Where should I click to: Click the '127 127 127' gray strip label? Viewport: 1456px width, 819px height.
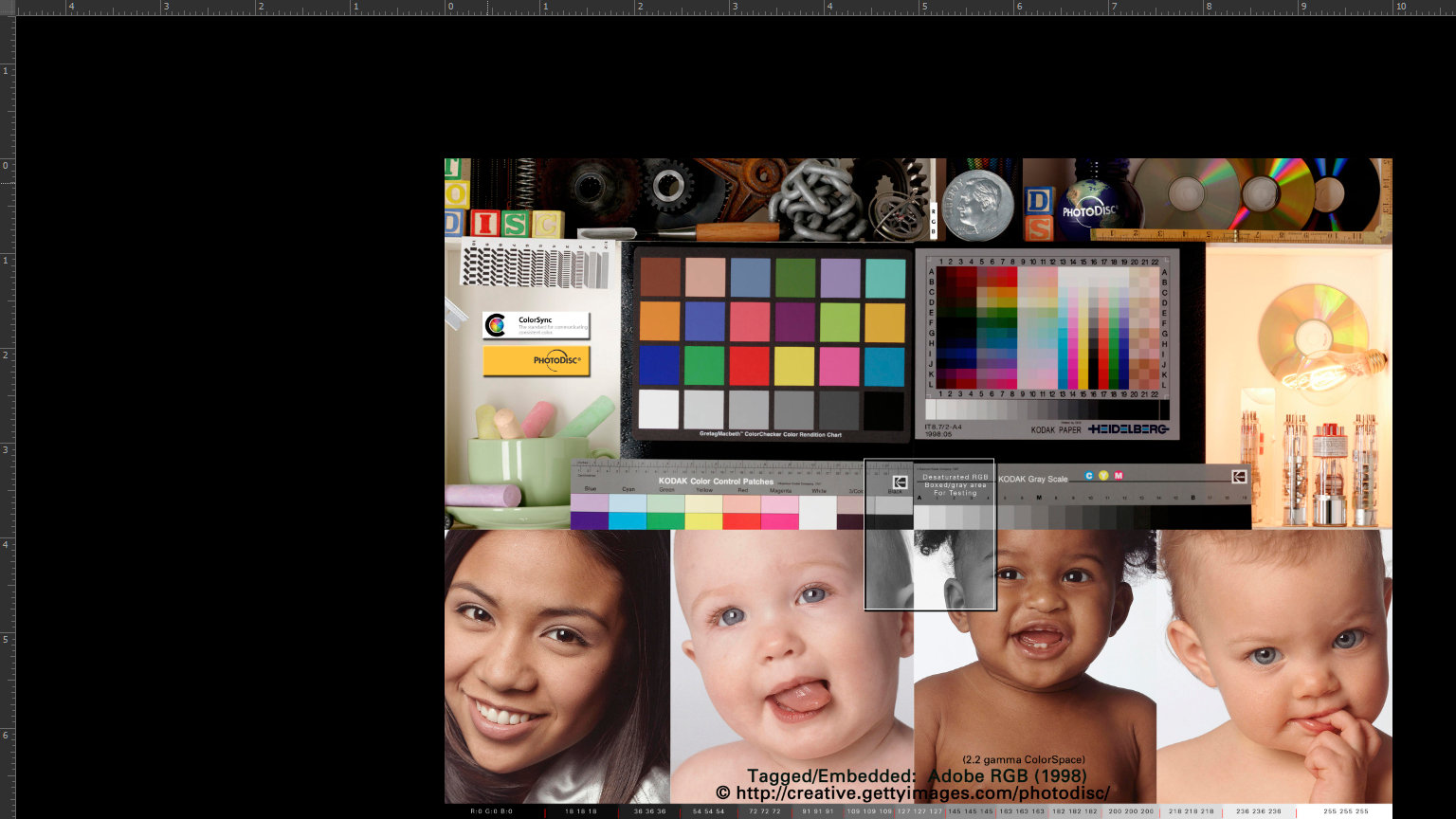click(919, 811)
